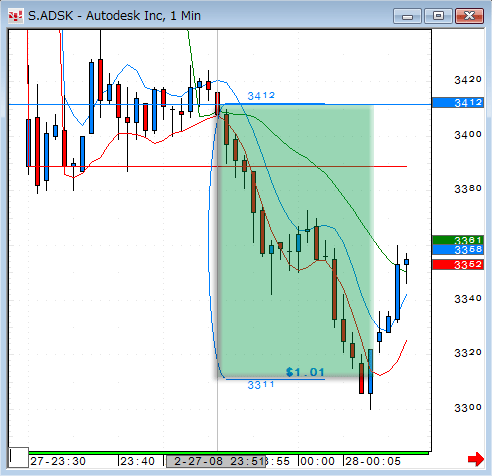Click the 00:00 time axis label
The width and height of the screenshot is (492, 476).
point(317,461)
